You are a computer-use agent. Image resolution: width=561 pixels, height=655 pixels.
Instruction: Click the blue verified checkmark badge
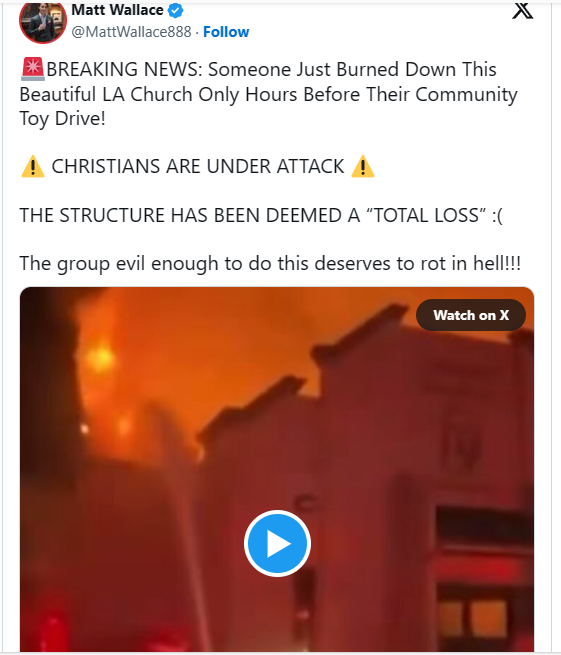(175, 10)
